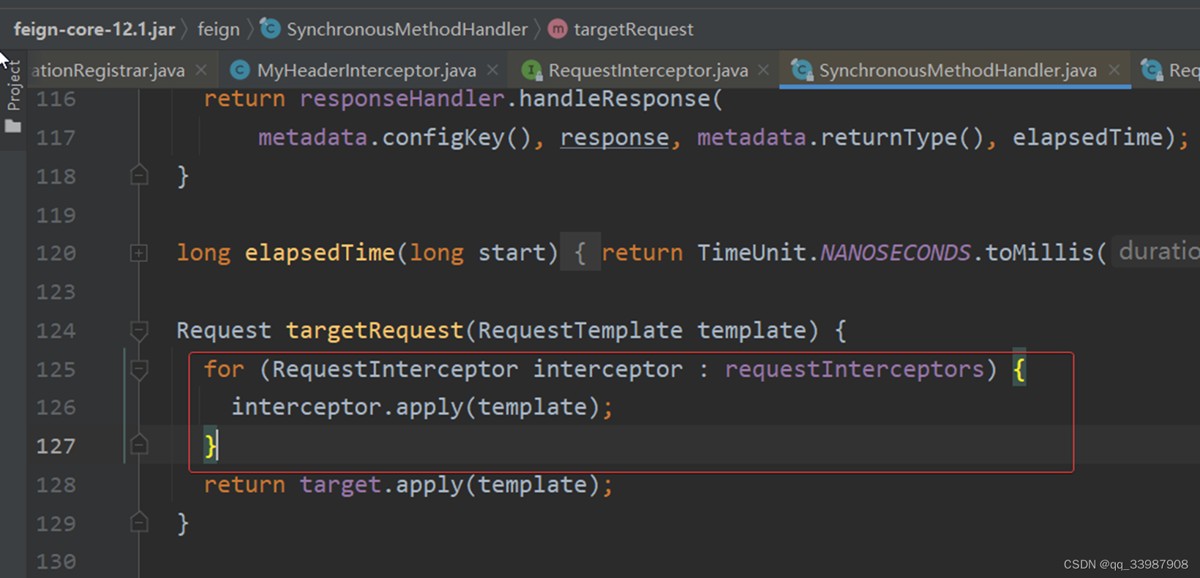Switch to the RequestInterceptor.java tab
Screen dimensions: 1200x578
pos(647,70)
